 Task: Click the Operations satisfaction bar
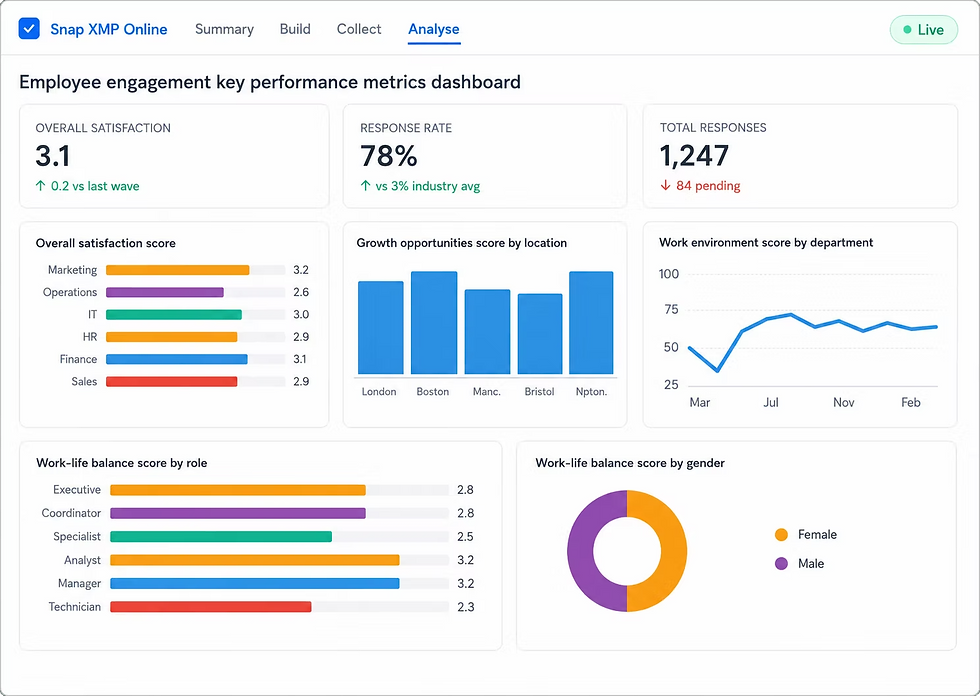[x=164, y=292]
